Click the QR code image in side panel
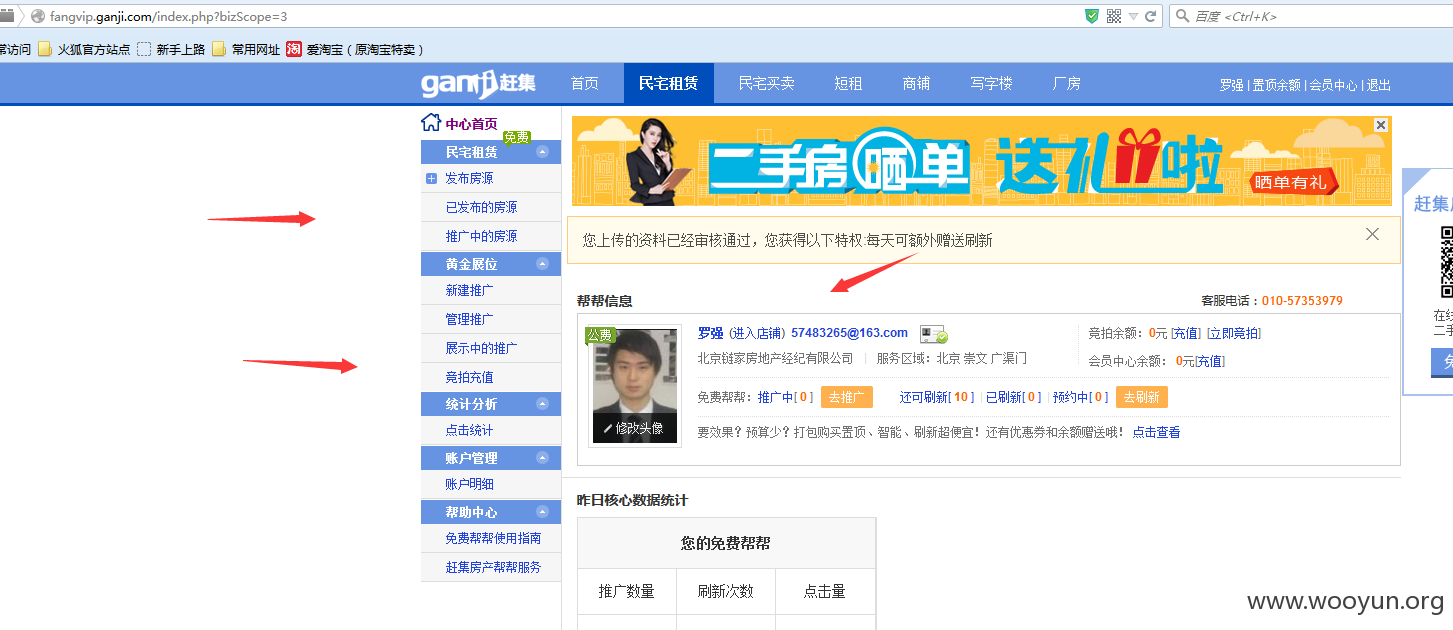Image resolution: width=1453 pixels, height=630 pixels. click(x=1446, y=262)
